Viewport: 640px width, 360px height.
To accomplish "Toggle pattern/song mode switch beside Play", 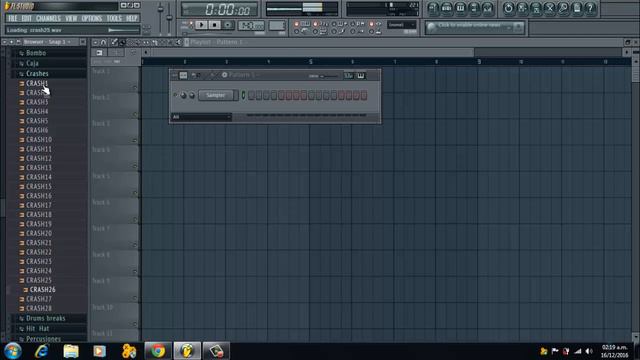I will pos(191,24).
